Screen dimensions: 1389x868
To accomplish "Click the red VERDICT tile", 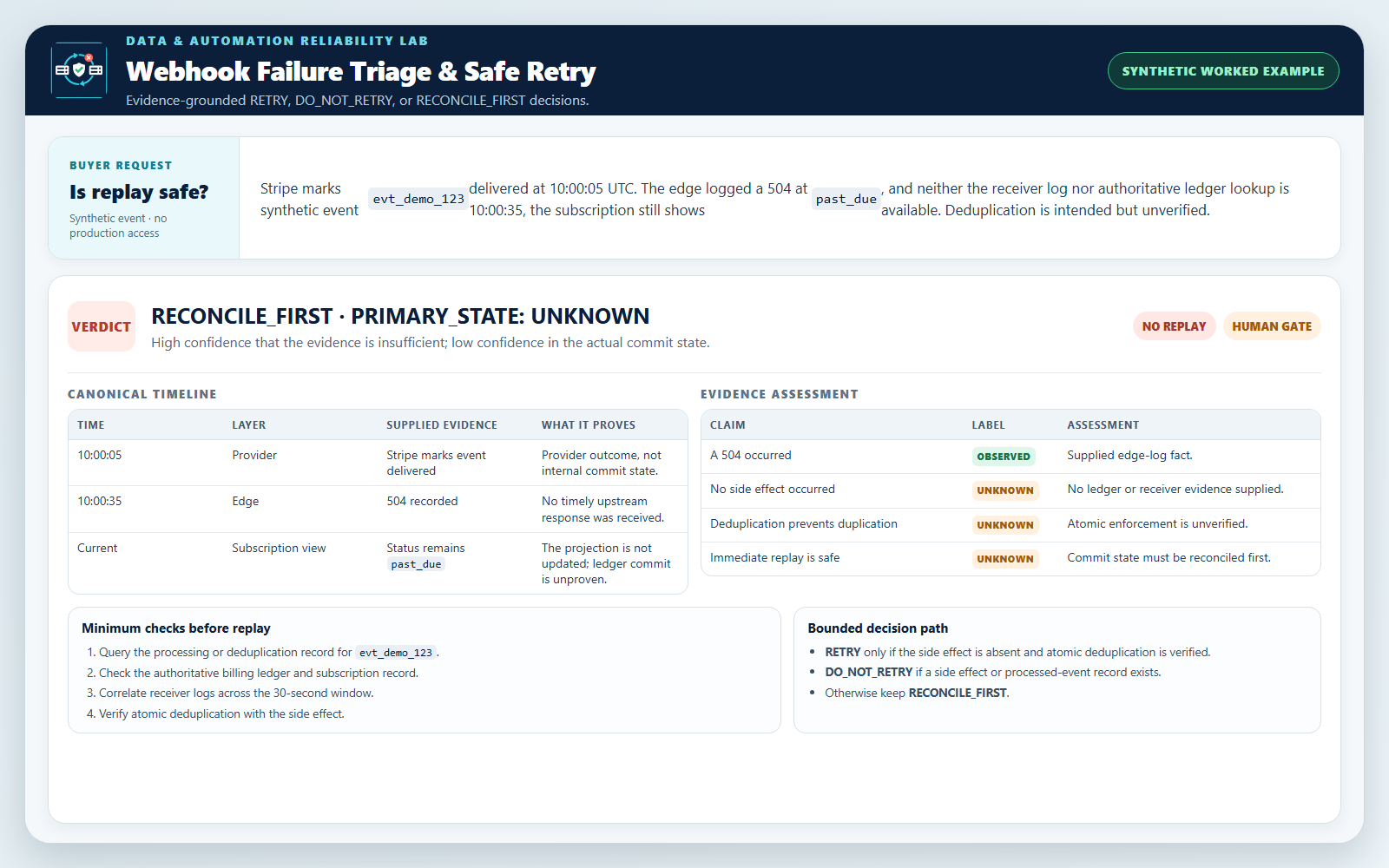I will click(102, 326).
